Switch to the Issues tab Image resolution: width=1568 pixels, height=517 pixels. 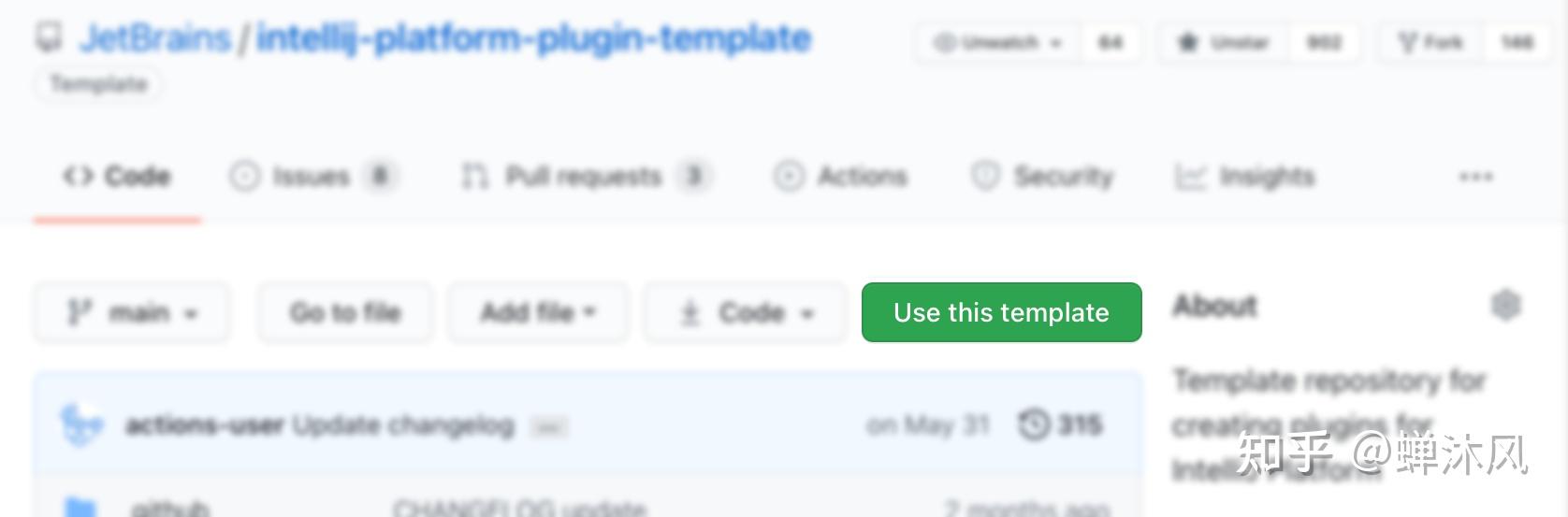pyautogui.click(x=312, y=176)
